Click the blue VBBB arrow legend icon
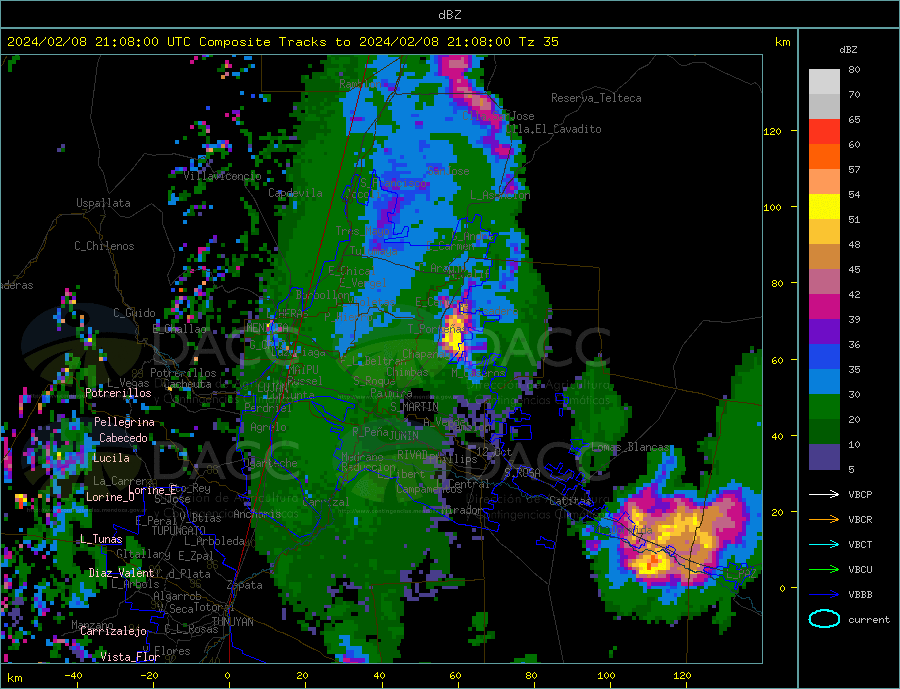The height and width of the screenshot is (689, 900). 824,595
